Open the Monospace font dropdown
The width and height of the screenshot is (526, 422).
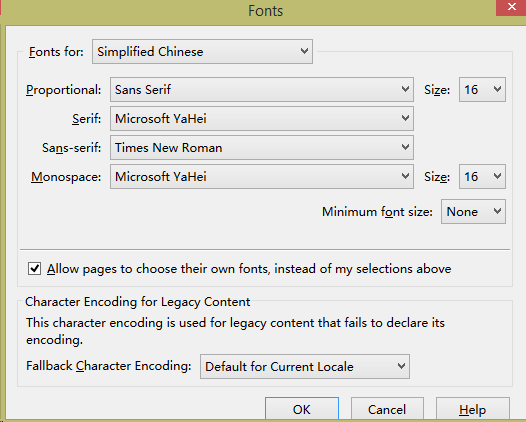(262, 176)
